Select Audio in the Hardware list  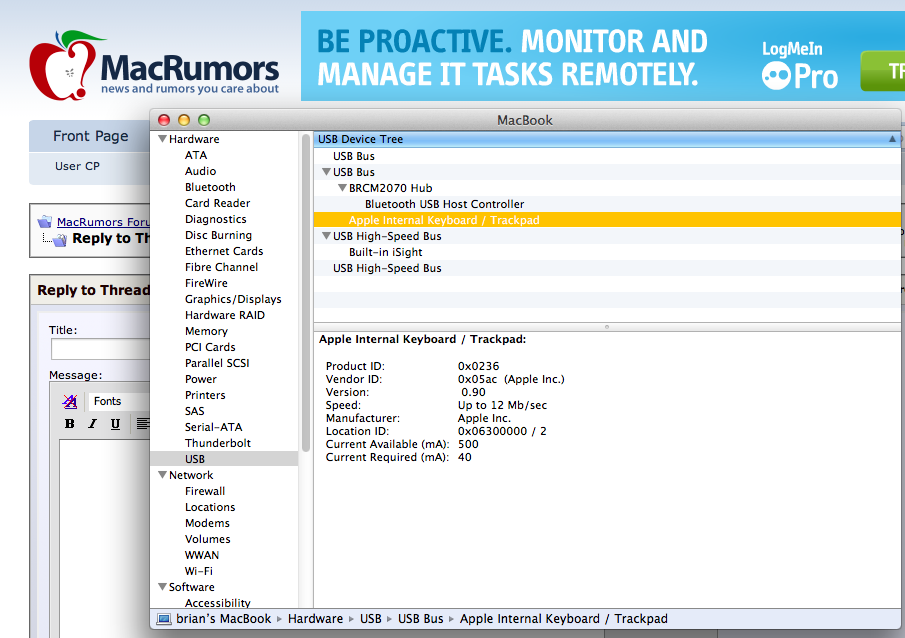pyautogui.click(x=200, y=171)
